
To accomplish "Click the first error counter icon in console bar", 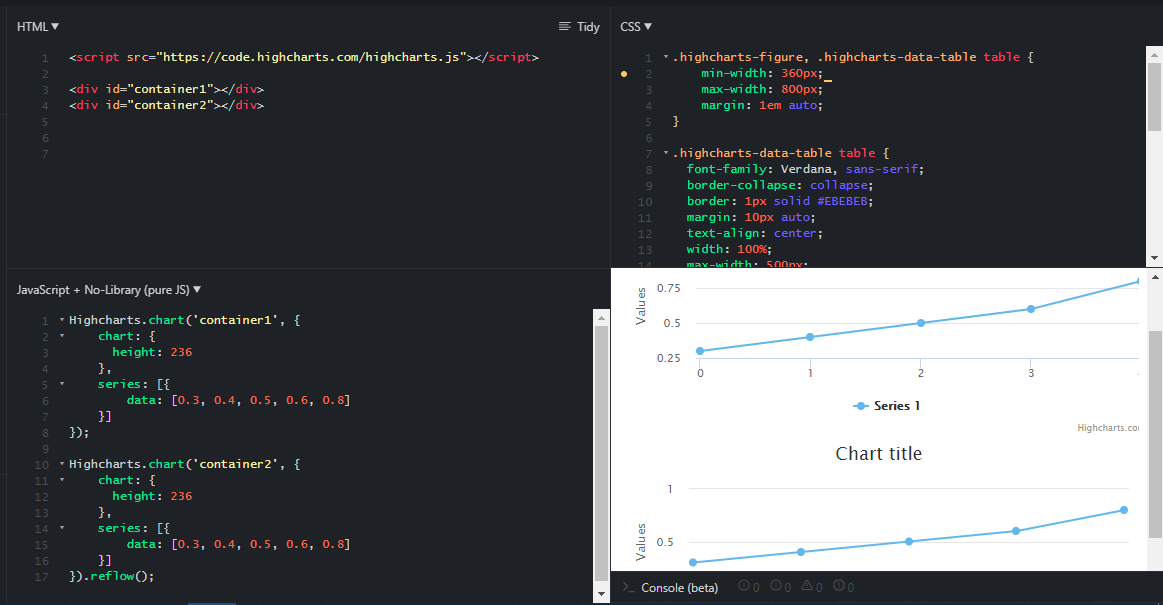I will click(745, 588).
